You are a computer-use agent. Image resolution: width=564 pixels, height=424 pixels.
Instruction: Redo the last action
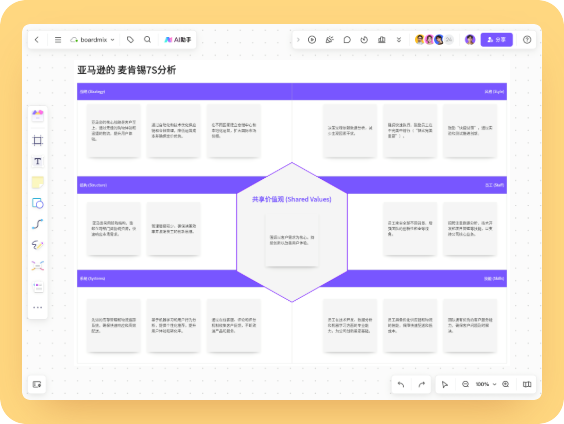coord(422,384)
